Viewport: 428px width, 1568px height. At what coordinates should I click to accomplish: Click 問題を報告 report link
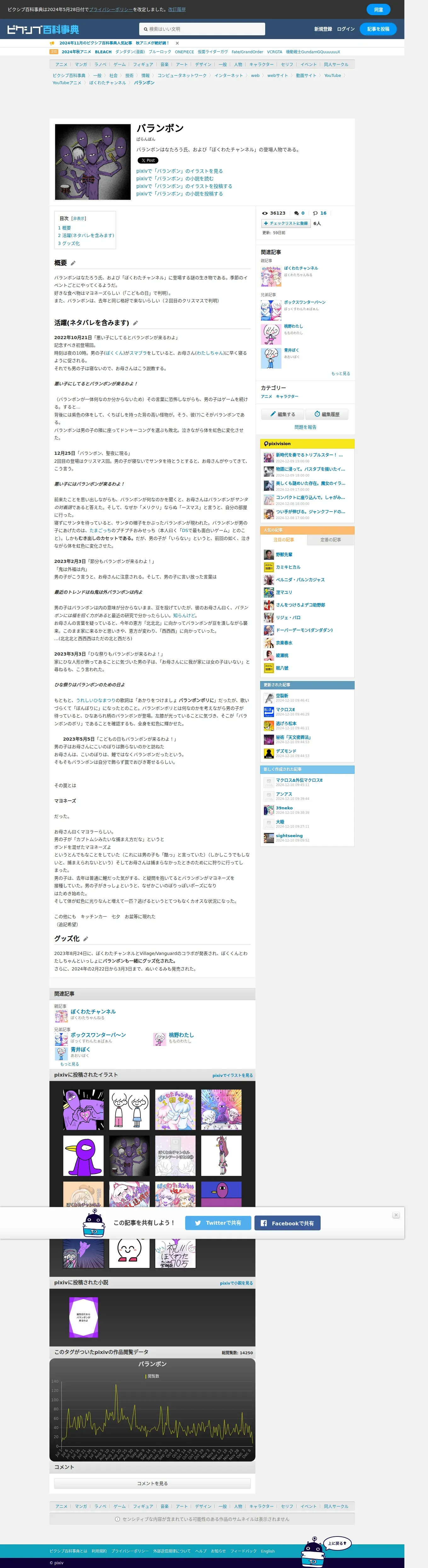(305, 427)
